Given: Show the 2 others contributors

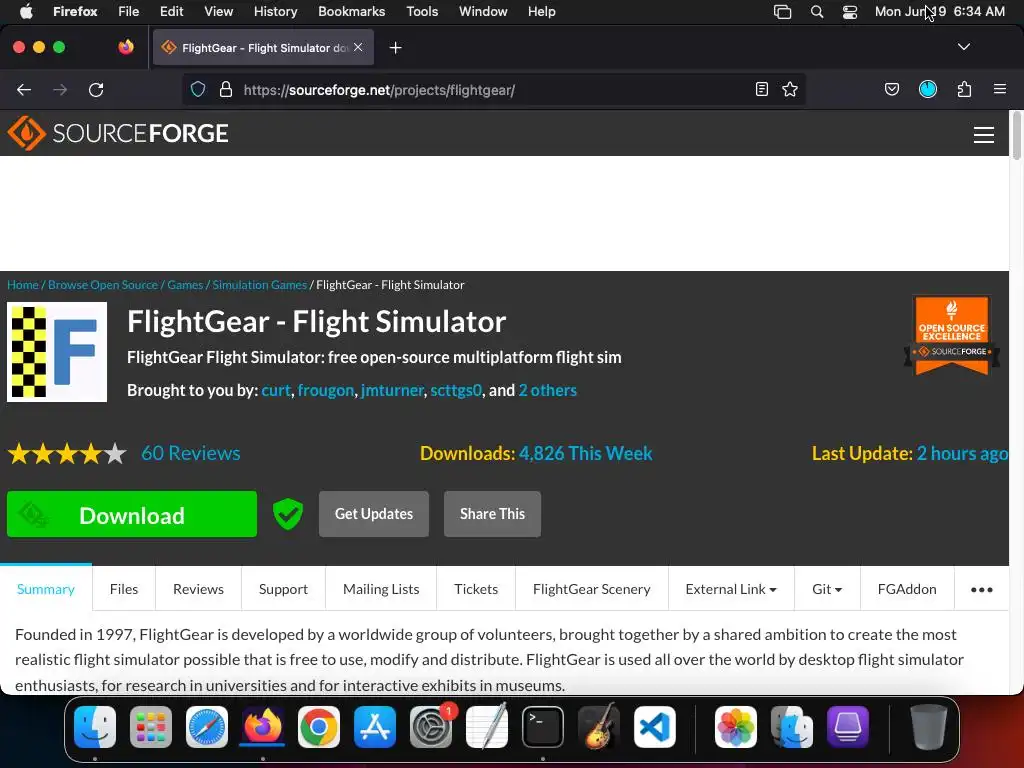Looking at the screenshot, I should click(x=547, y=390).
